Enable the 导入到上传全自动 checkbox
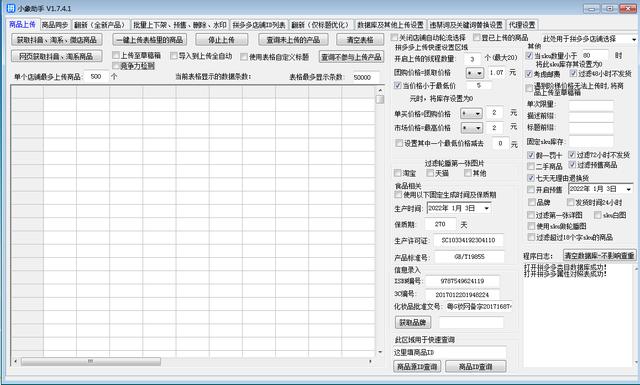The width and height of the screenshot is (640, 385). [x=174, y=55]
